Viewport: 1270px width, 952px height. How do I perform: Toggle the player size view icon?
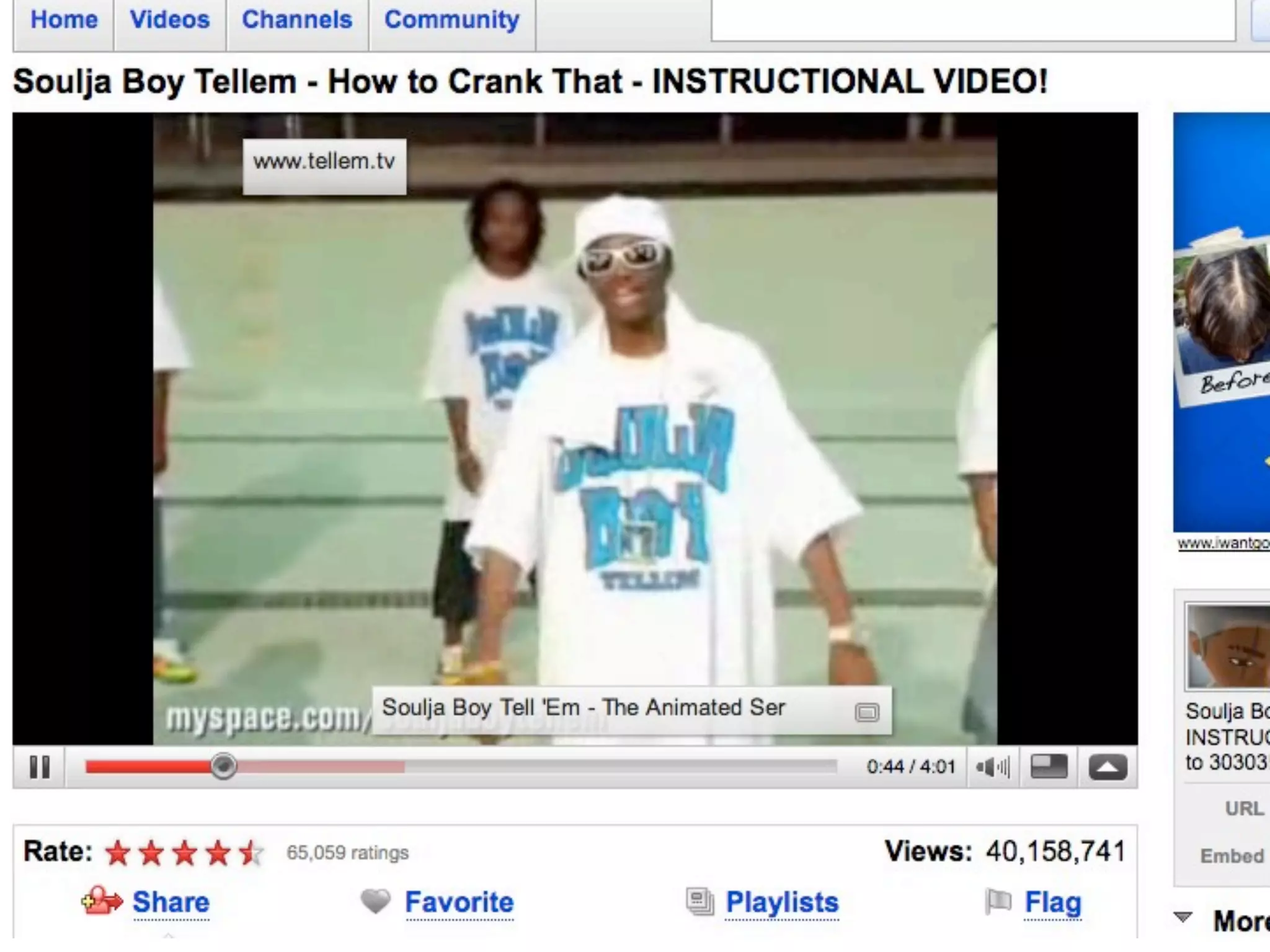click(1049, 767)
